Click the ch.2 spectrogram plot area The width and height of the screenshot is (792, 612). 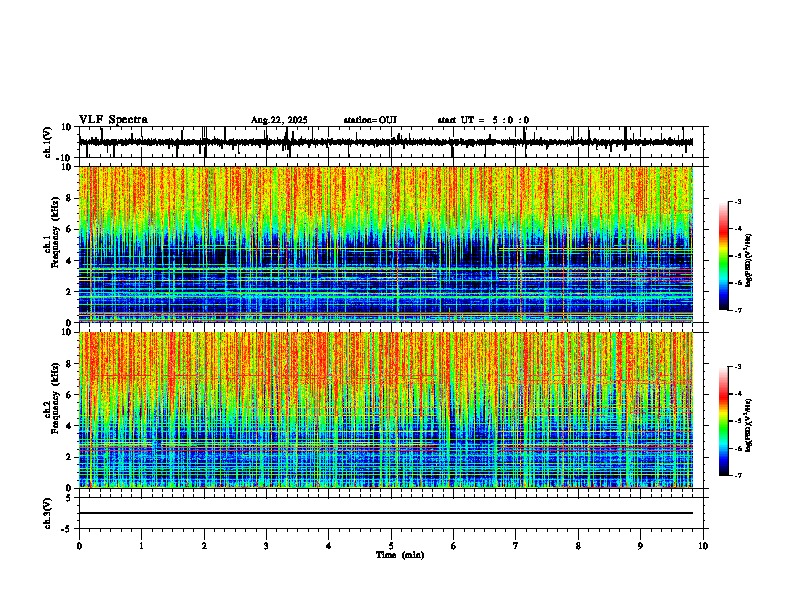[x=386, y=410]
